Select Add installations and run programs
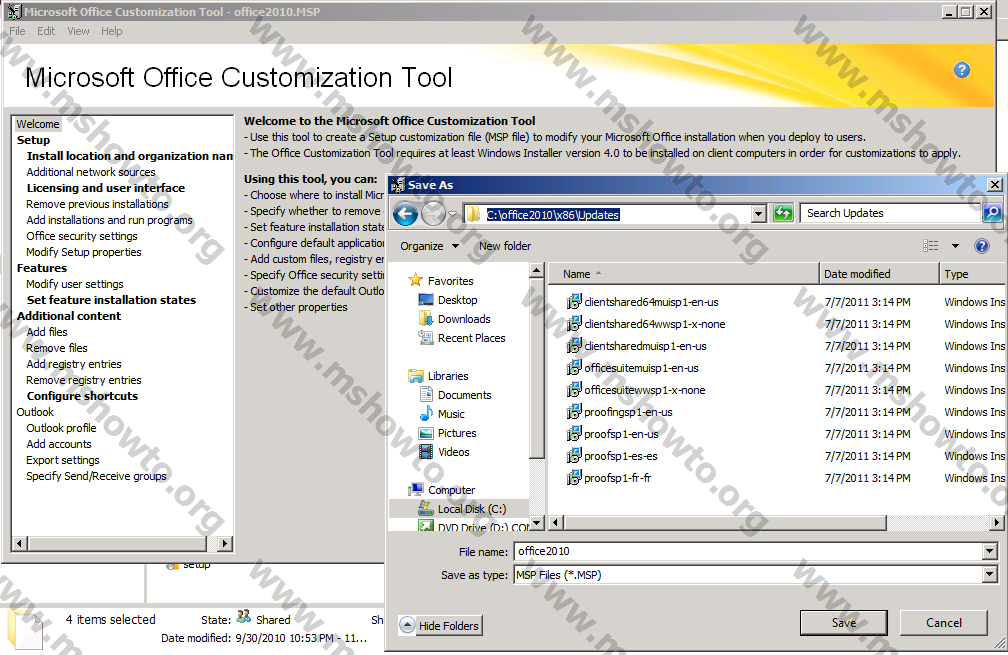 [x=109, y=220]
